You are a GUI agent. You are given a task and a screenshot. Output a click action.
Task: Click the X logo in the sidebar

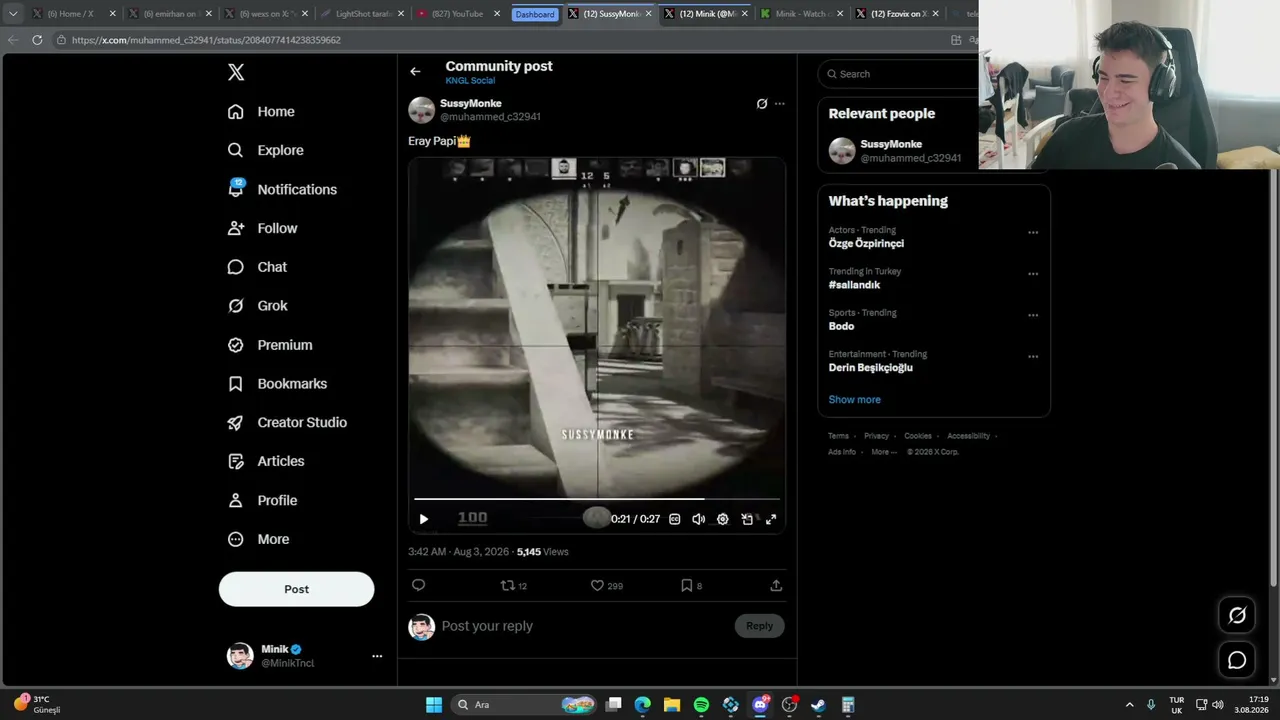(236, 72)
